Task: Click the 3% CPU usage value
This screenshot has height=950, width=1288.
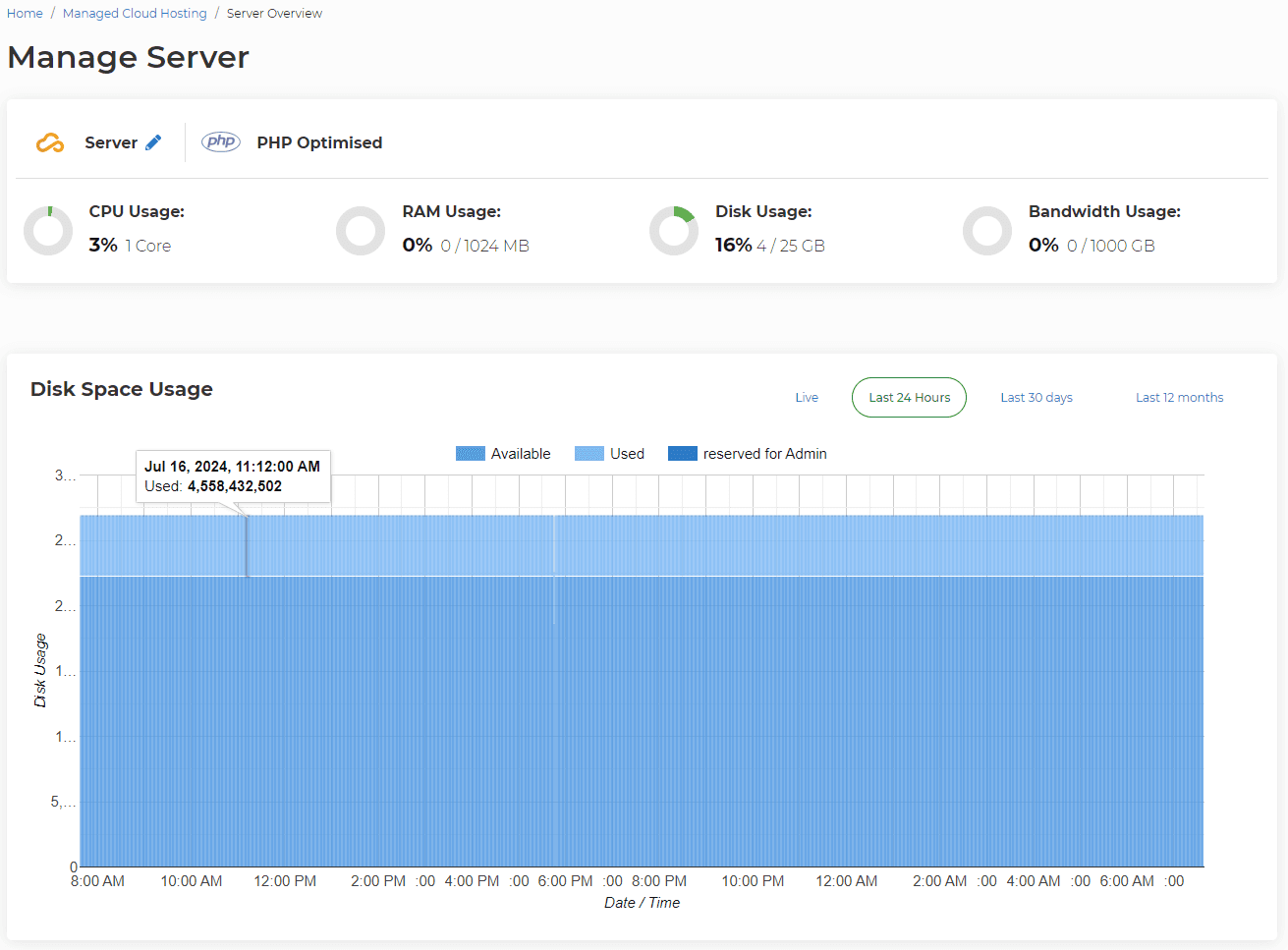Action: click(x=103, y=245)
